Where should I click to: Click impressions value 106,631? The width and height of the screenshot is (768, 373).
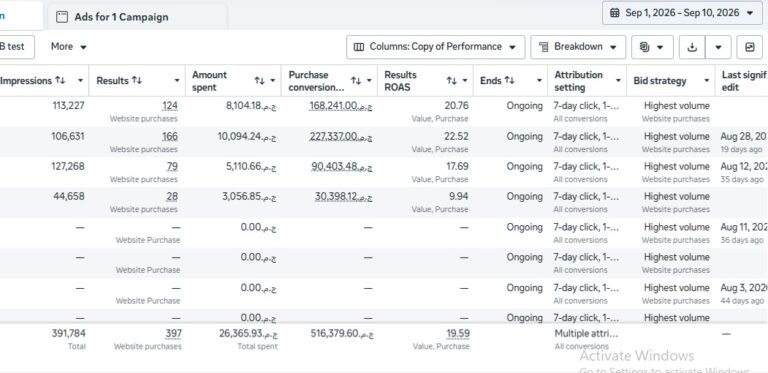coord(68,136)
